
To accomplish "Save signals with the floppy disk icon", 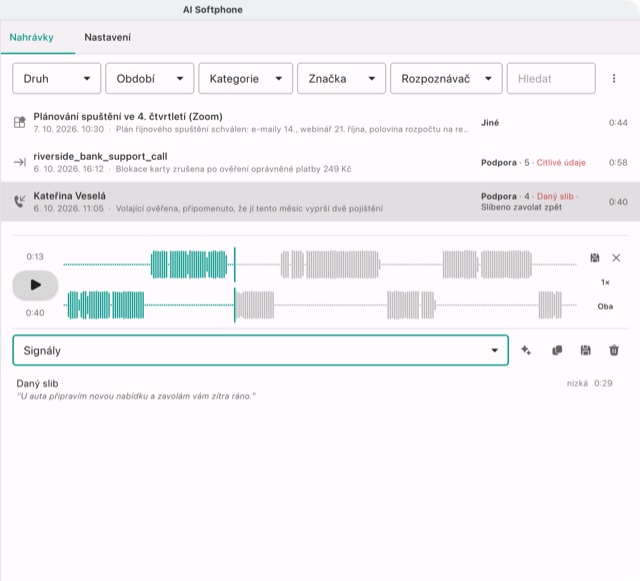I will click(x=585, y=350).
